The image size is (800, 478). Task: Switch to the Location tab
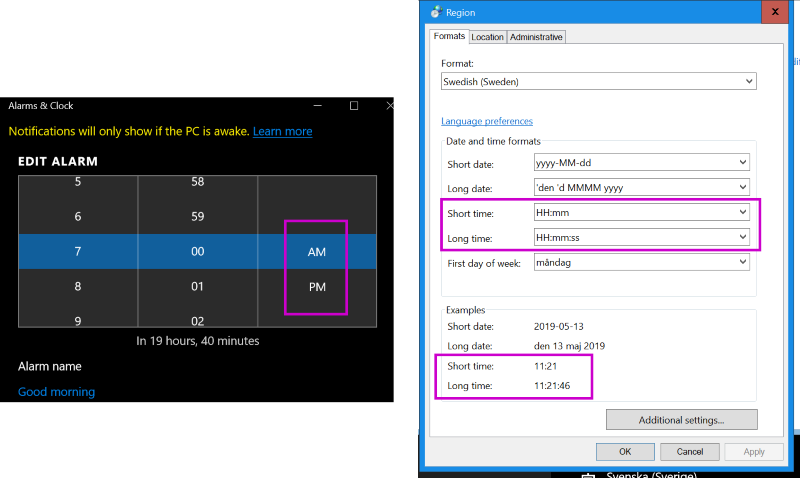click(487, 37)
